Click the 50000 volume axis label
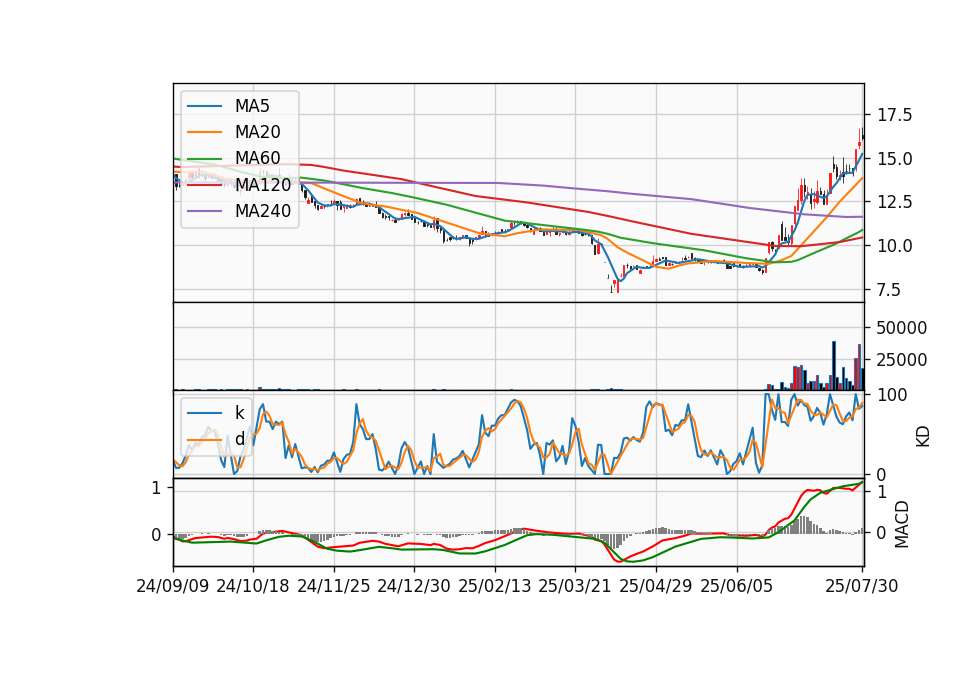This screenshot has width=960, height=690. coord(901,328)
